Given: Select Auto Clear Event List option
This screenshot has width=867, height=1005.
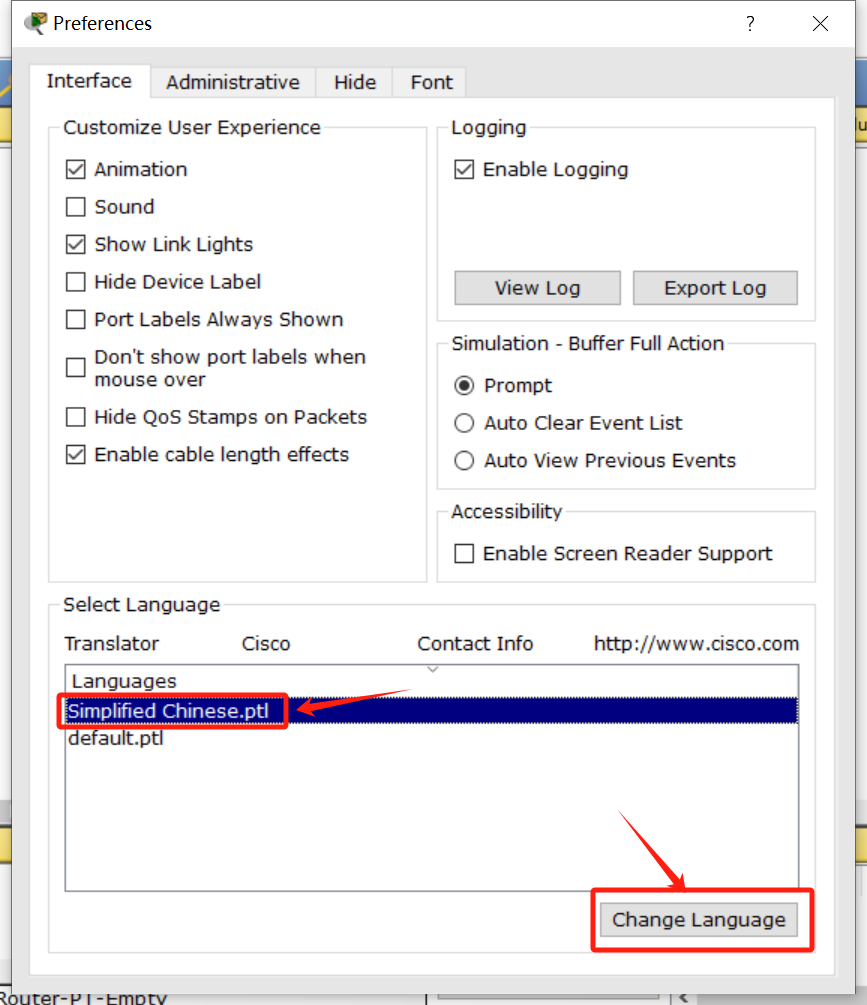Looking at the screenshot, I should 464,423.
